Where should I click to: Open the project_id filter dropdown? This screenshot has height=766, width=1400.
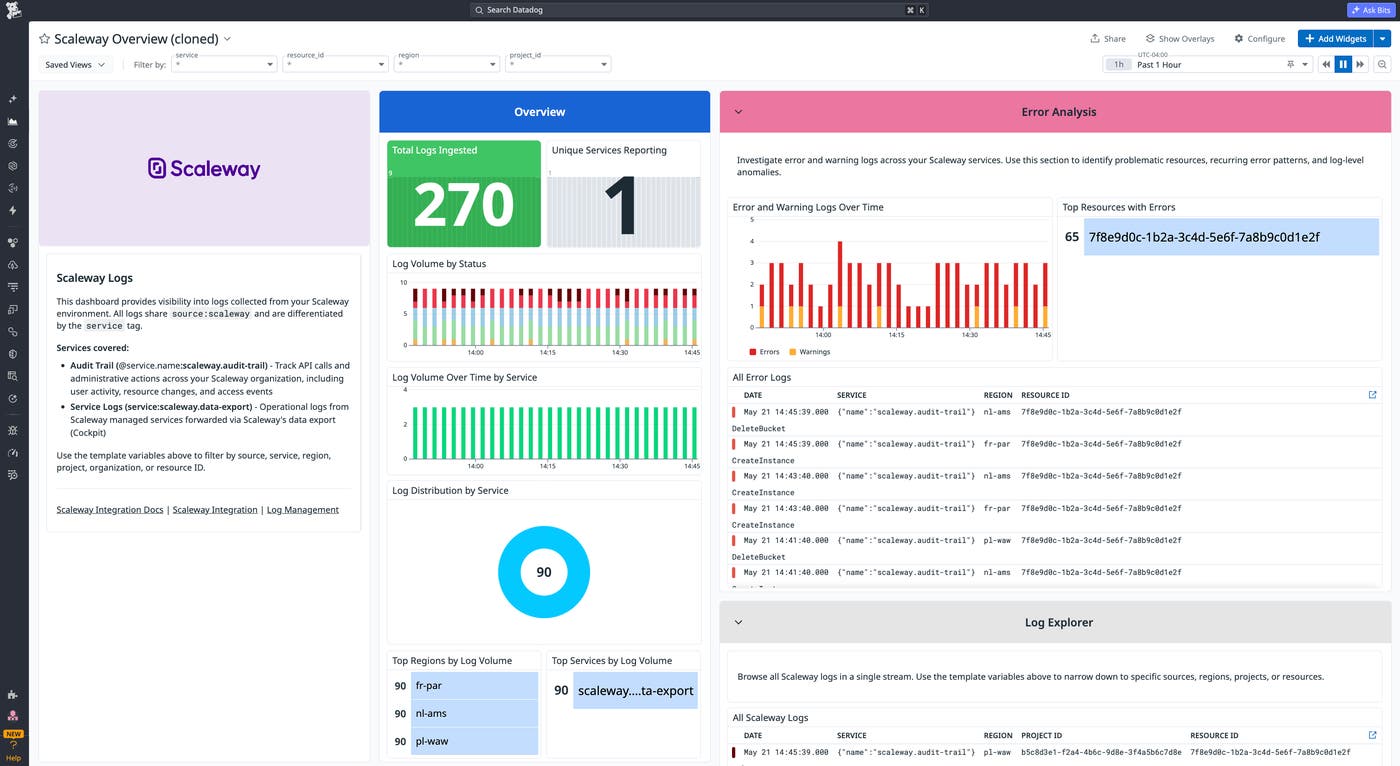pos(558,64)
